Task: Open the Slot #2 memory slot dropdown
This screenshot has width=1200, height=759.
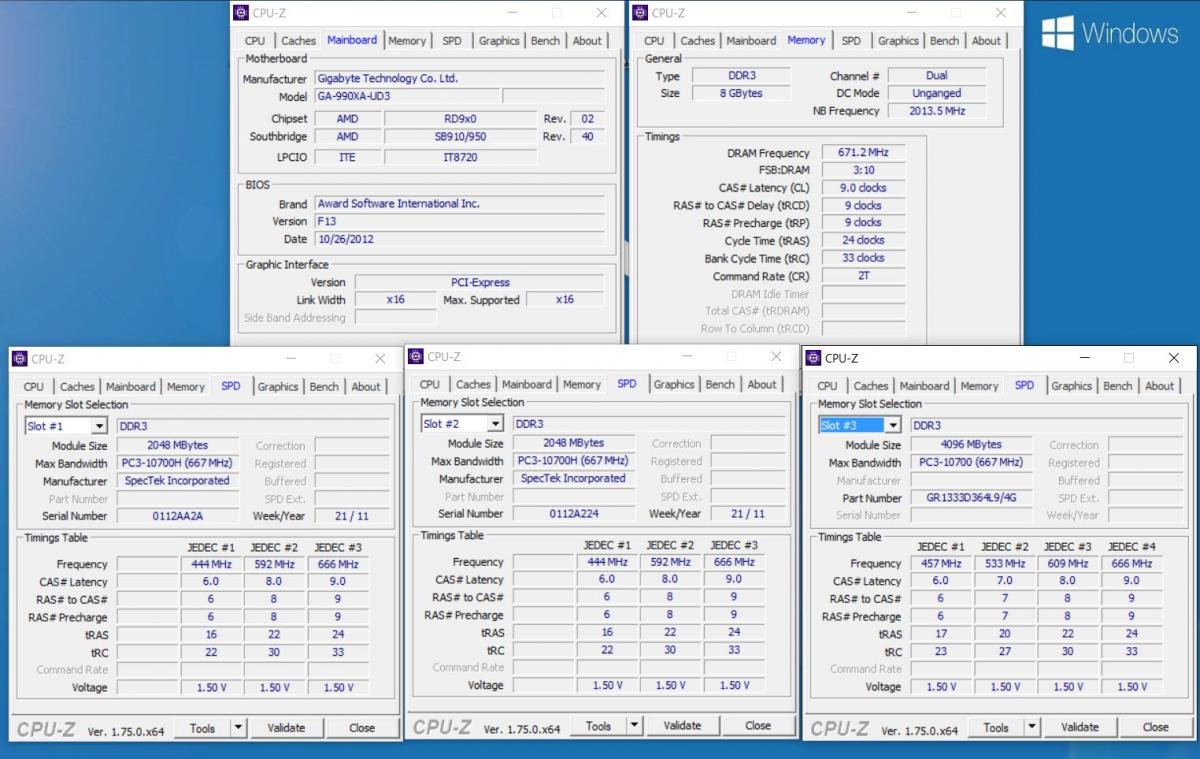Action: coord(495,425)
